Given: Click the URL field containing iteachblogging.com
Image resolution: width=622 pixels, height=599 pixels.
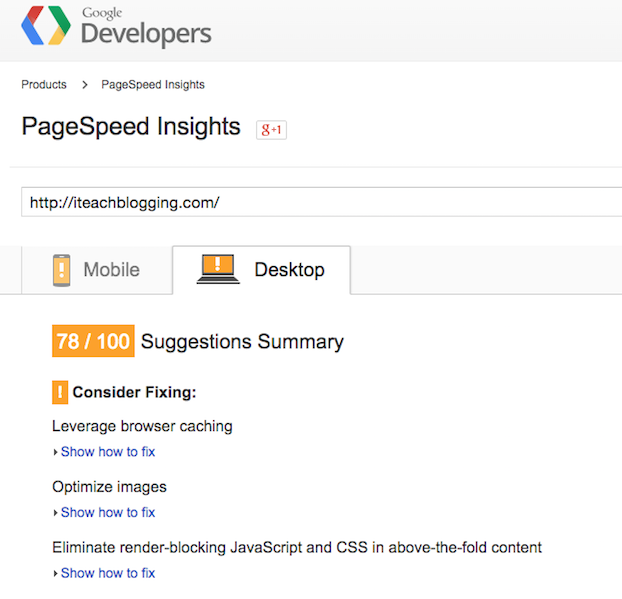Looking at the screenshot, I should point(320,202).
